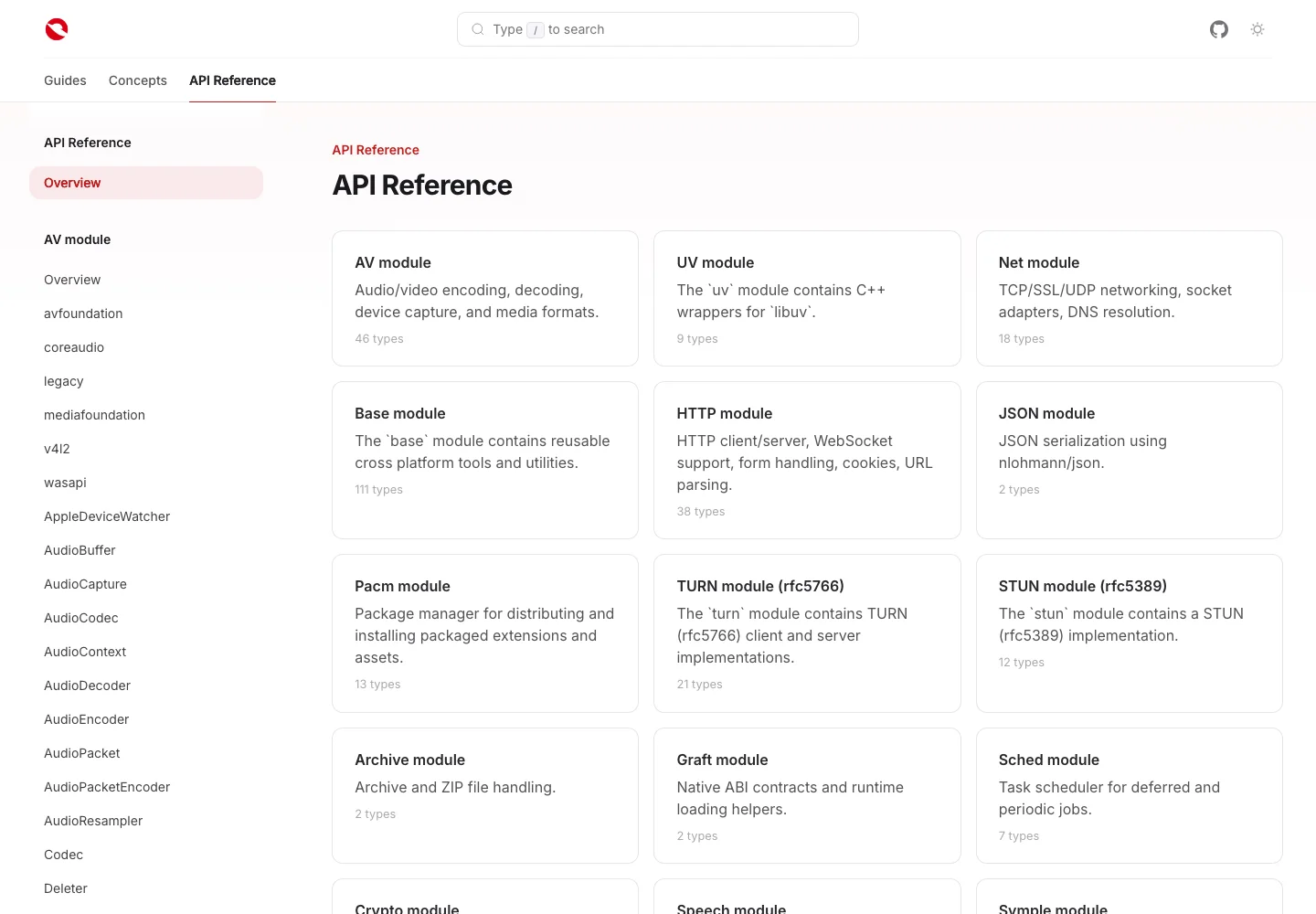Click the red site logo
Image resolution: width=1316 pixels, height=914 pixels.
(x=57, y=29)
